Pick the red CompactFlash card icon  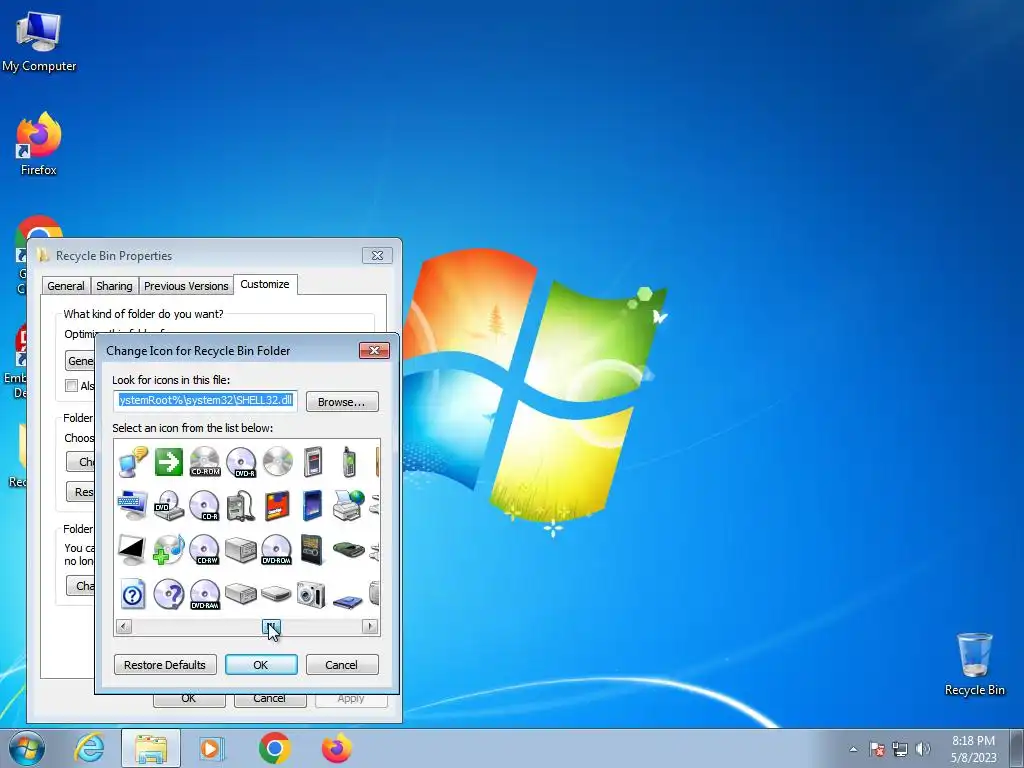(277, 506)
